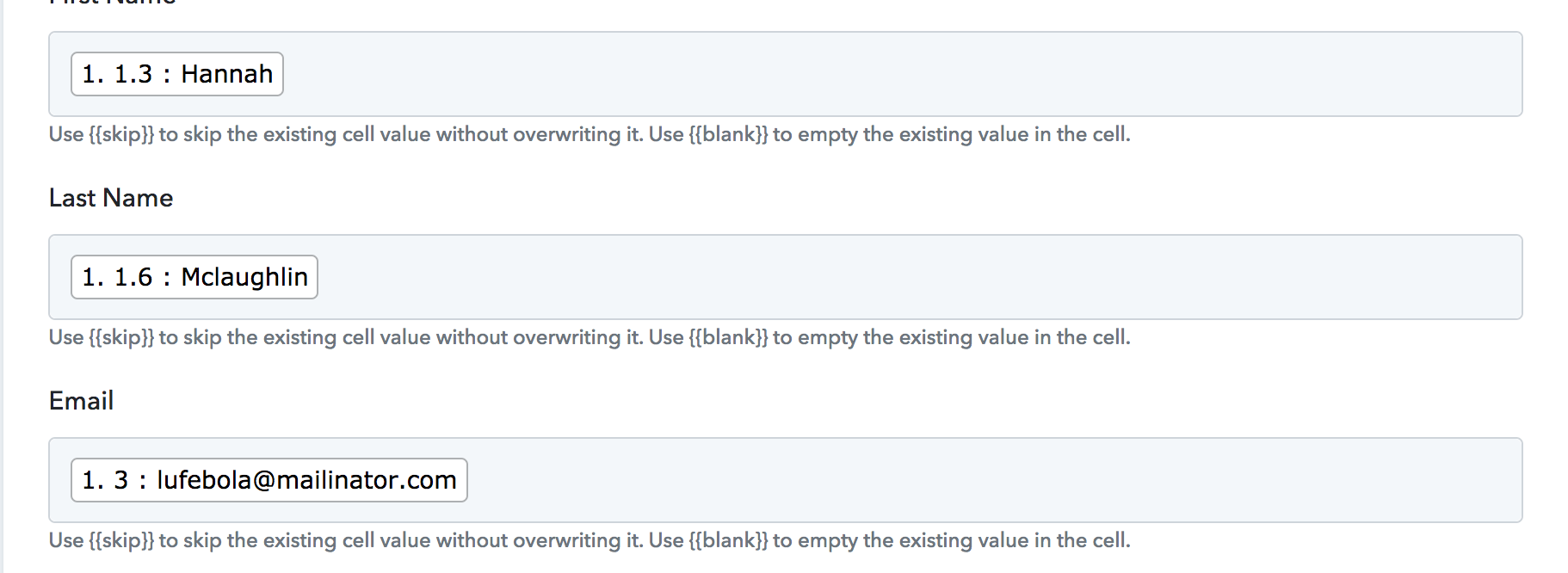
Task: Click the '1. 1.6' step reference in Last Name tag
Action: pyautogui.click(x=117, y=277)
